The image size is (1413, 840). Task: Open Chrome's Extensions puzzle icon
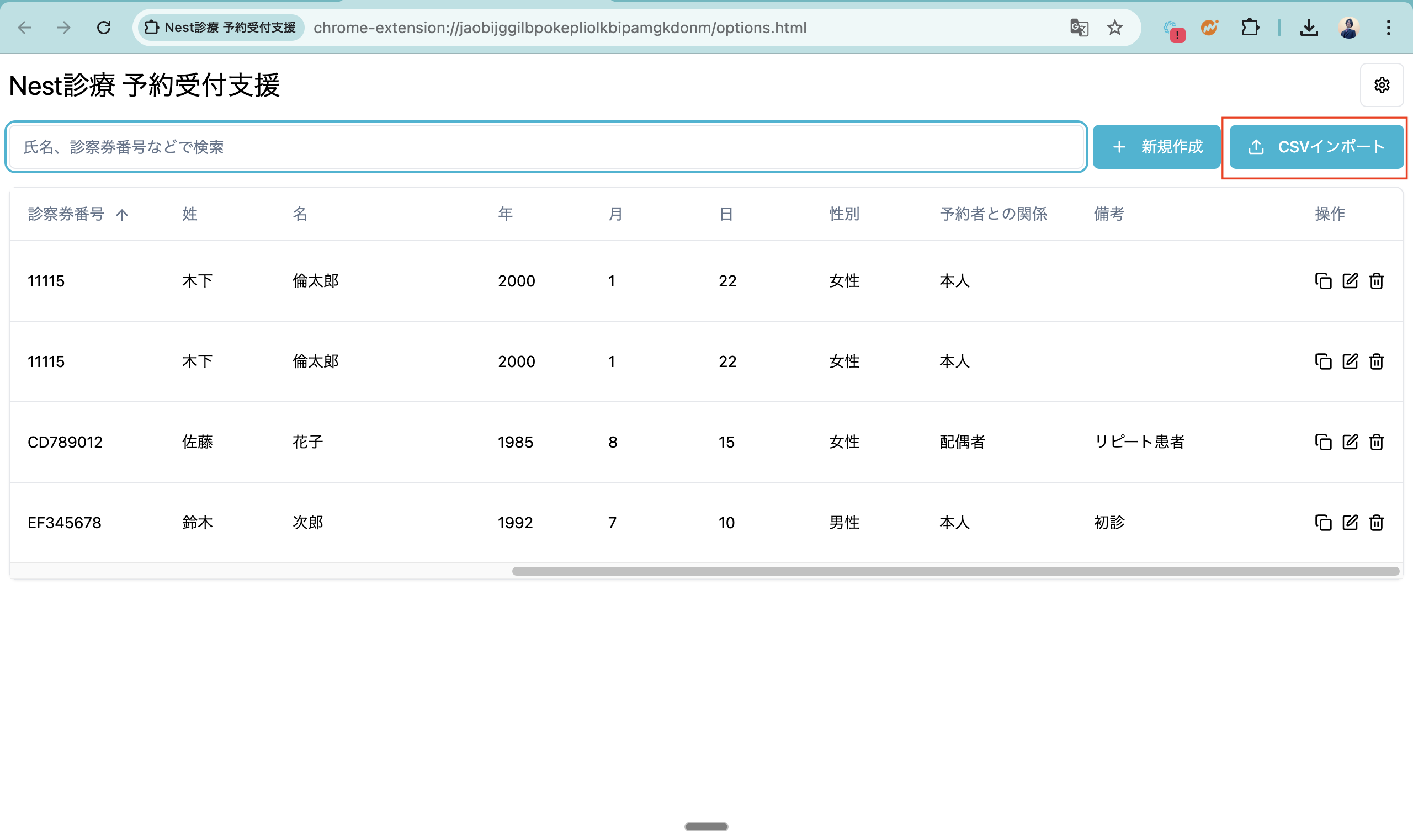pos(1250,27)
